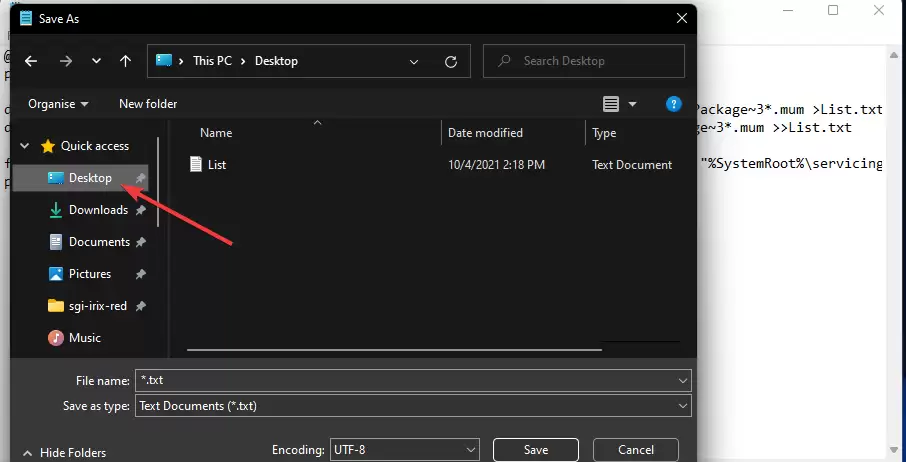Click the navigation pane vertical scrollbar
The width and height of the screenshot is (906, 462).
(158, 182)
